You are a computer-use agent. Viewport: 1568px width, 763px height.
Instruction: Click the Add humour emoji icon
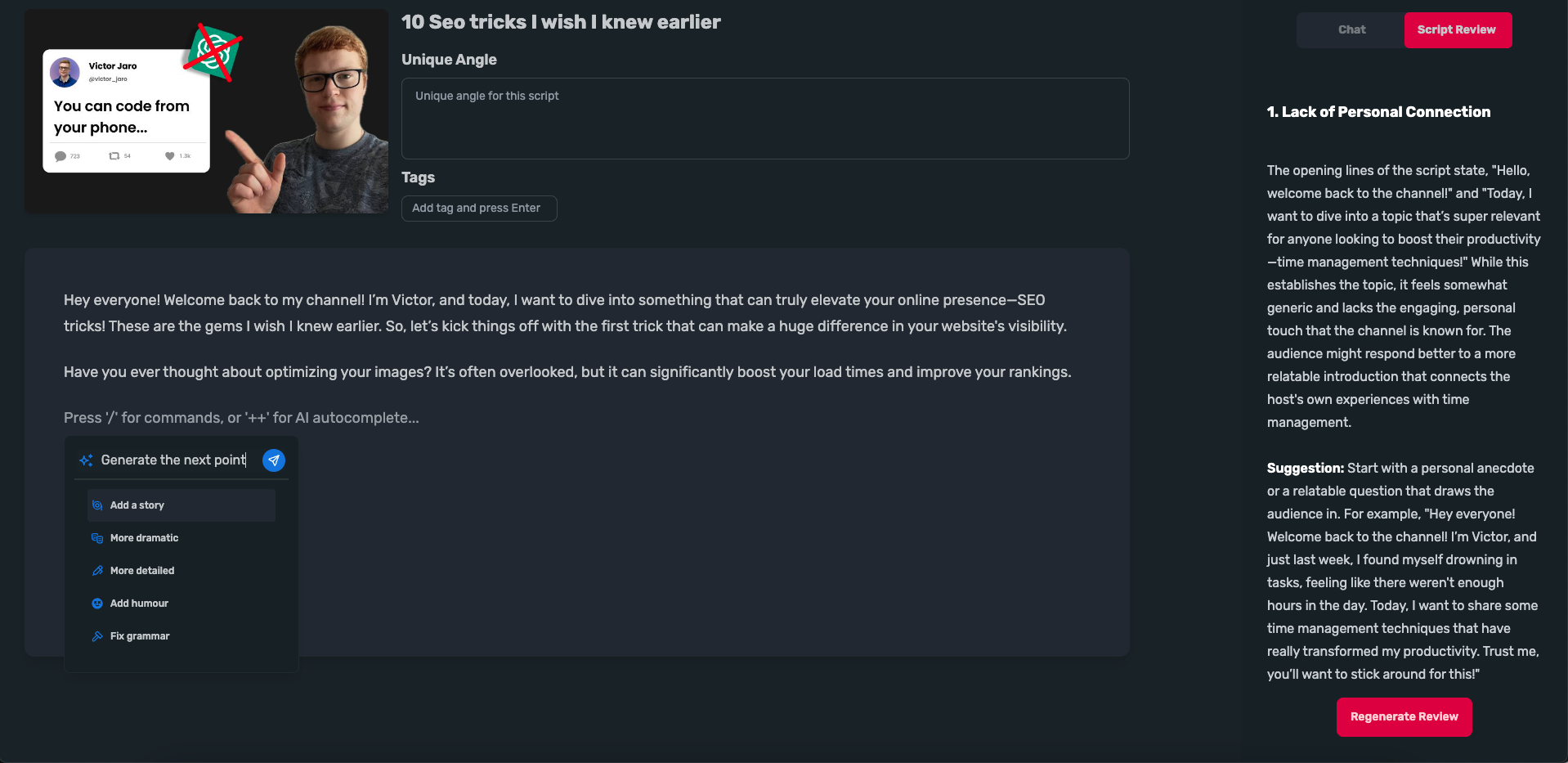click(x=97, y=604)
